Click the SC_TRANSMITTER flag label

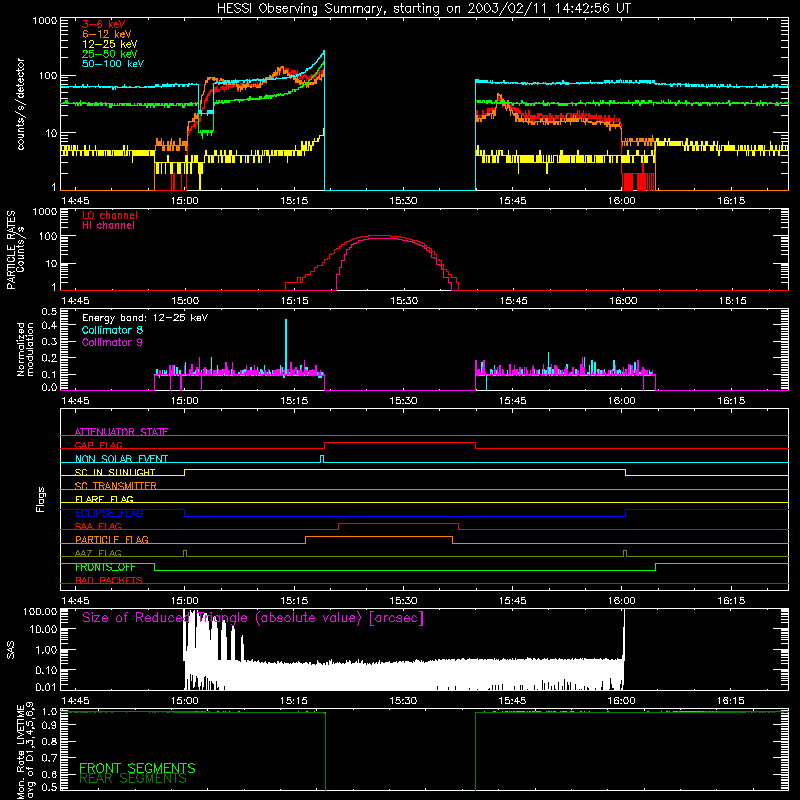point(116,486)
